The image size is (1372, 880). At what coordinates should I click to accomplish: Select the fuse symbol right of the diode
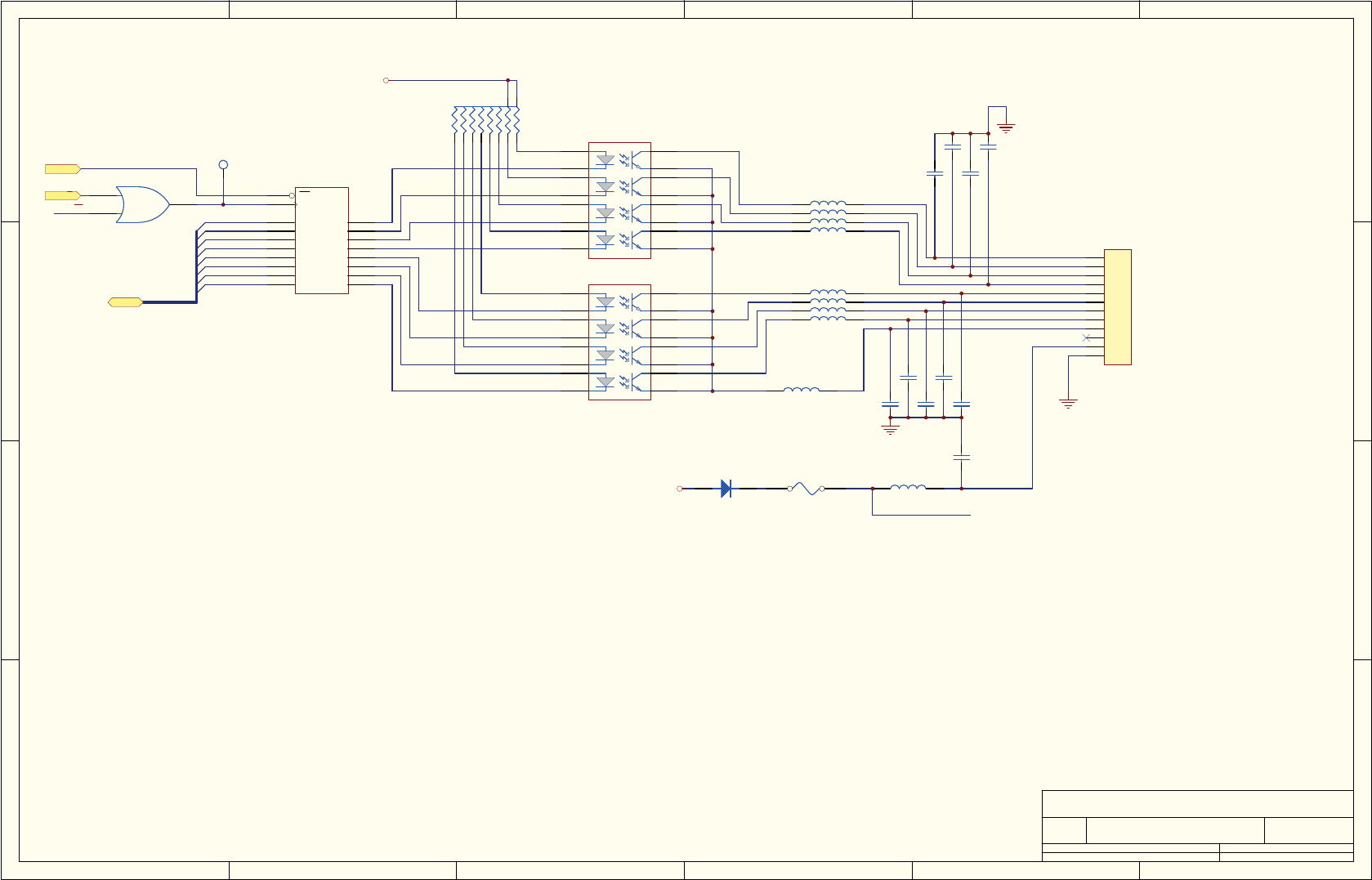(806, 489)
